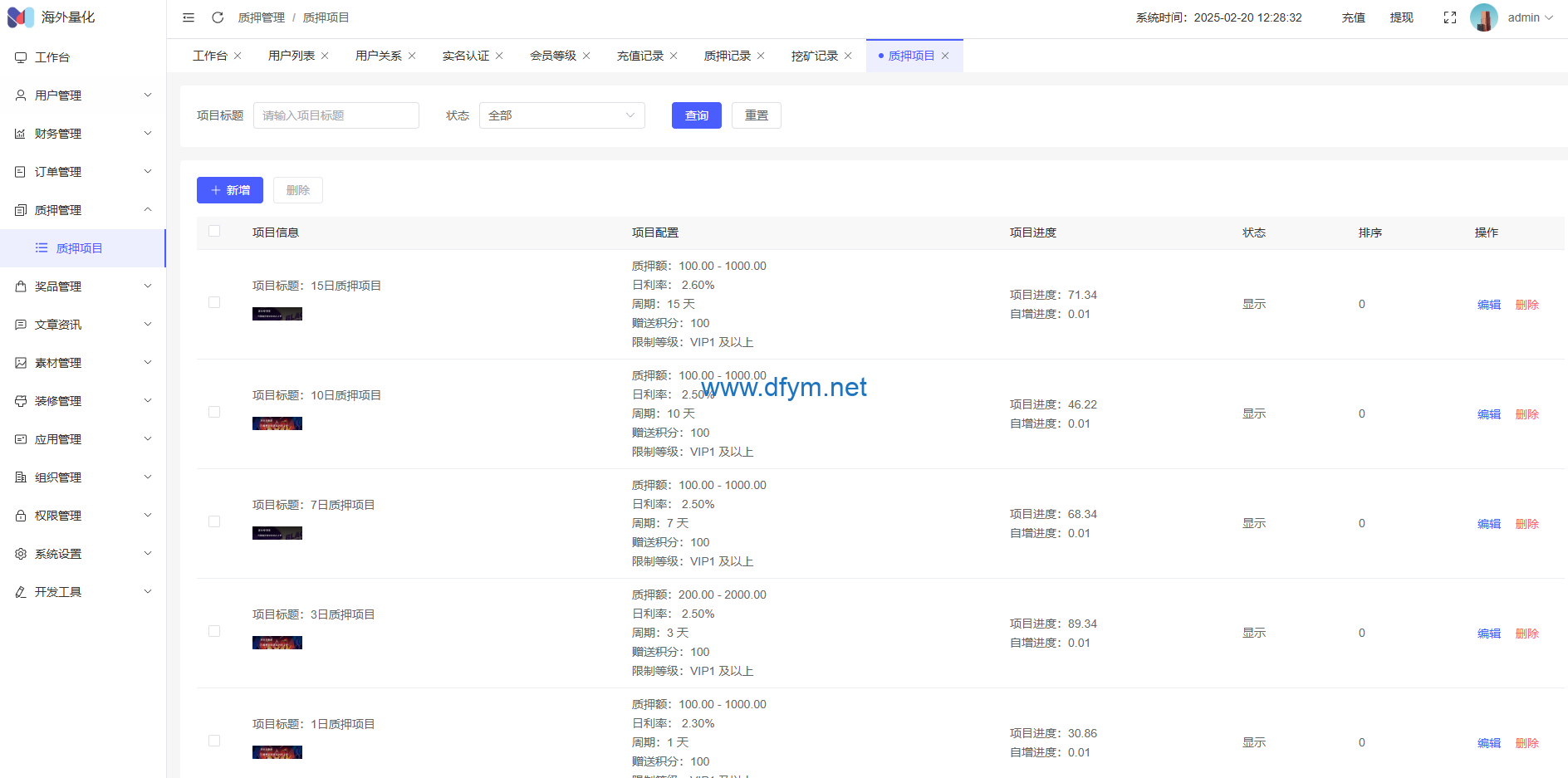Click the 新增 add button
Viewport: 1568px width, 778px height.
coord(230,190)
